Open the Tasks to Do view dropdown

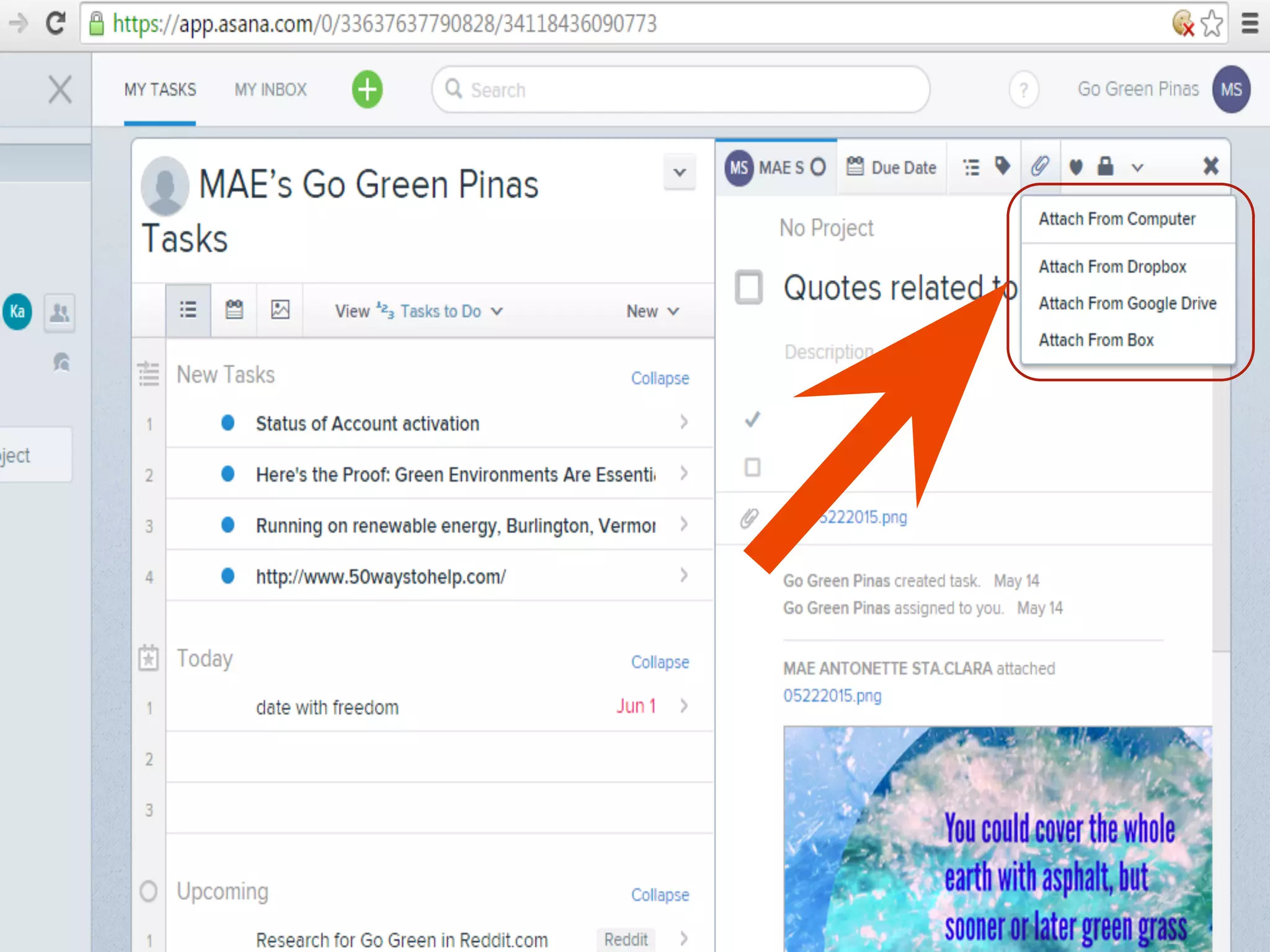pos(440,311)
